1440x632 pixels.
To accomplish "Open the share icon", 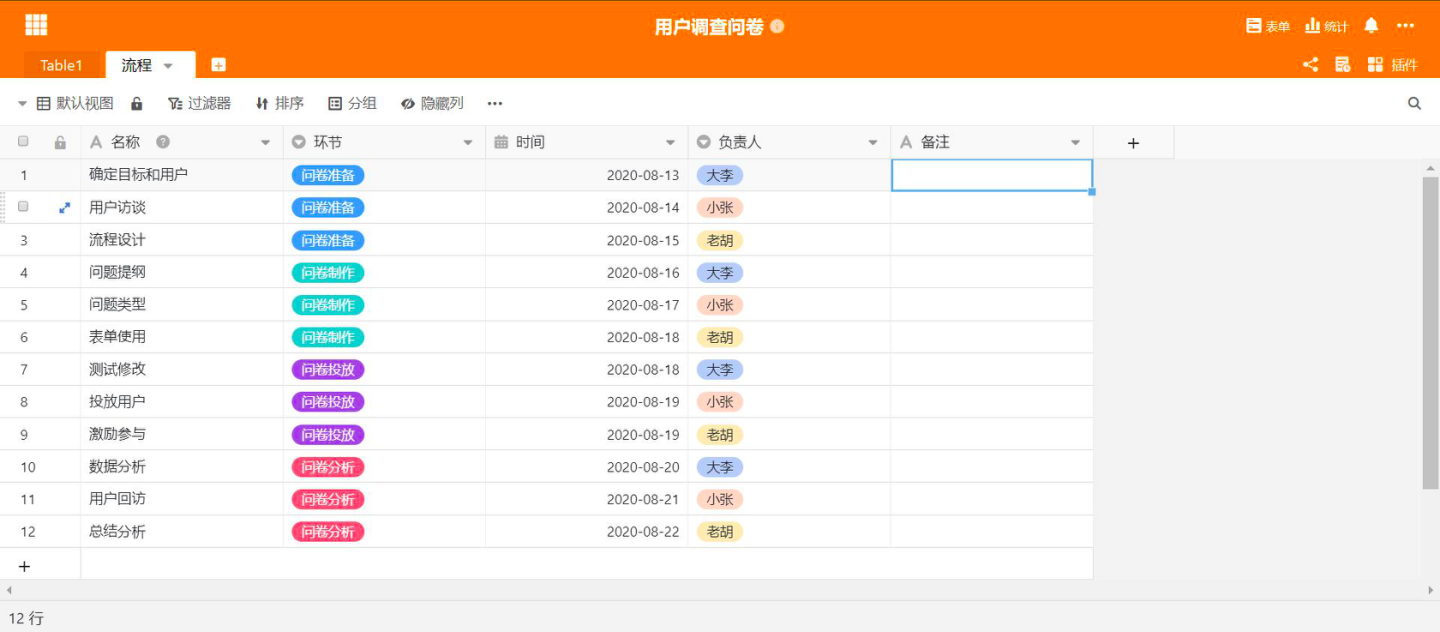I will [1310, 65].
